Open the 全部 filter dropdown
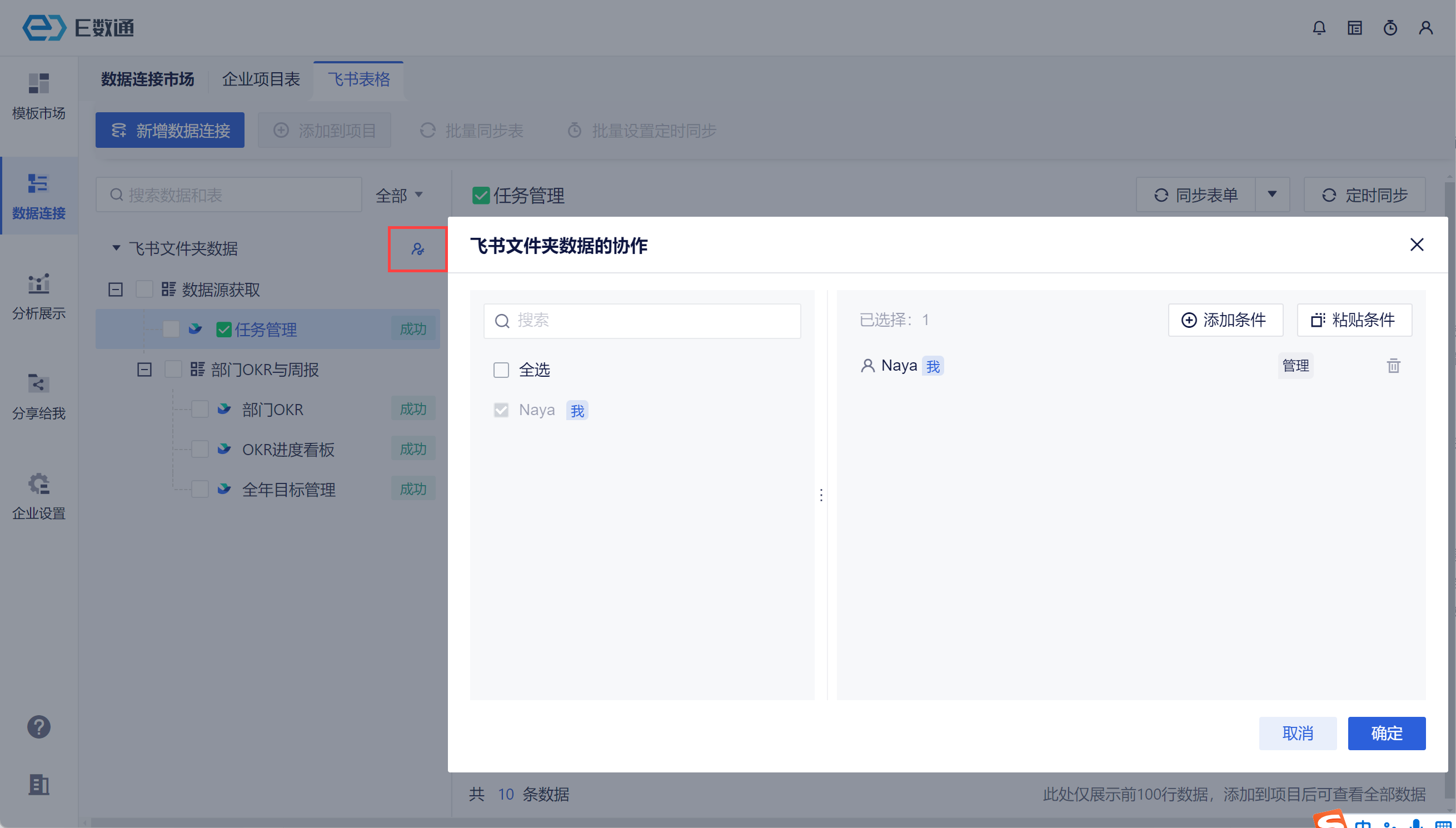 point(399,196)
